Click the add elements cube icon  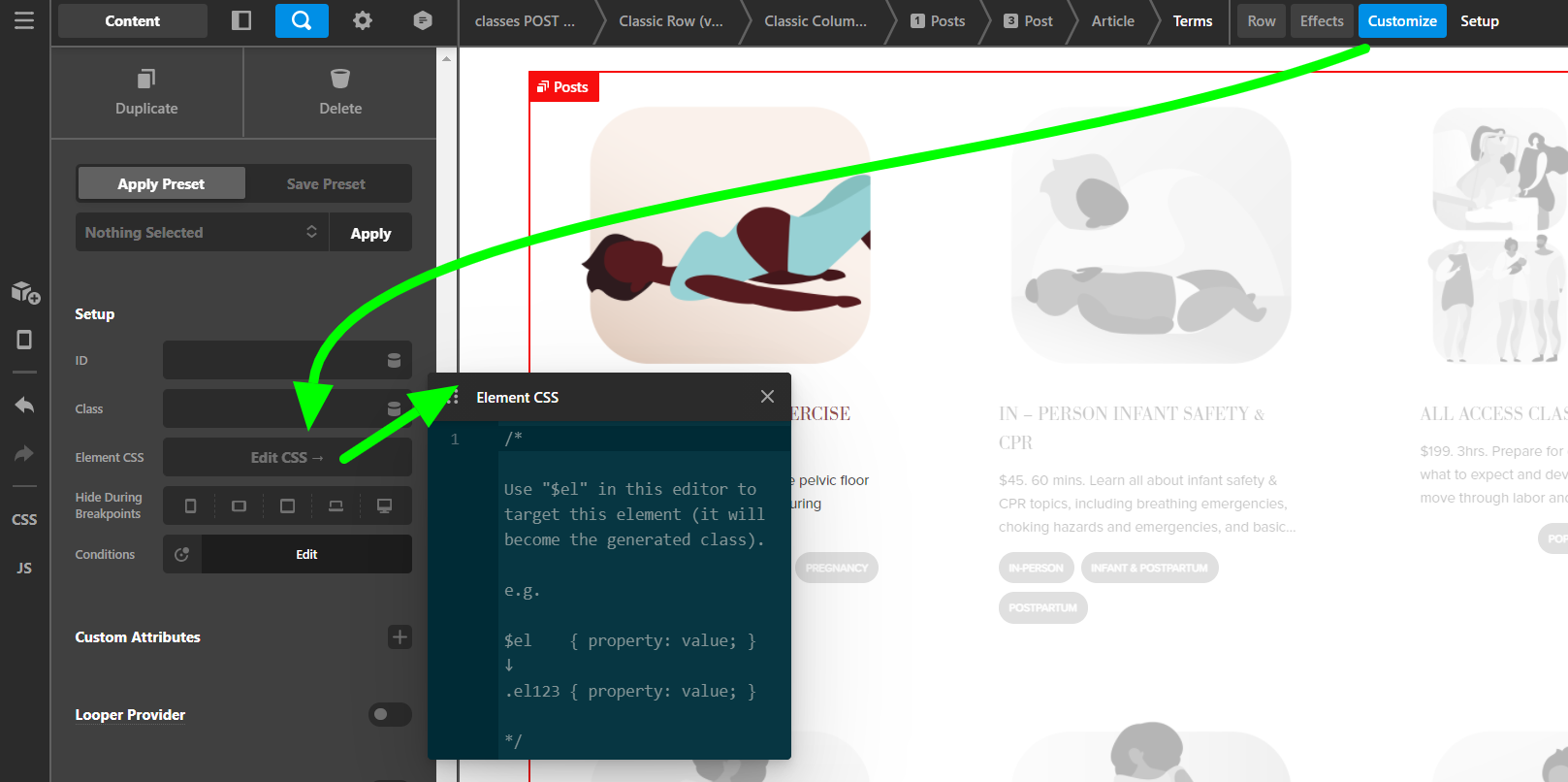point(25,292)
